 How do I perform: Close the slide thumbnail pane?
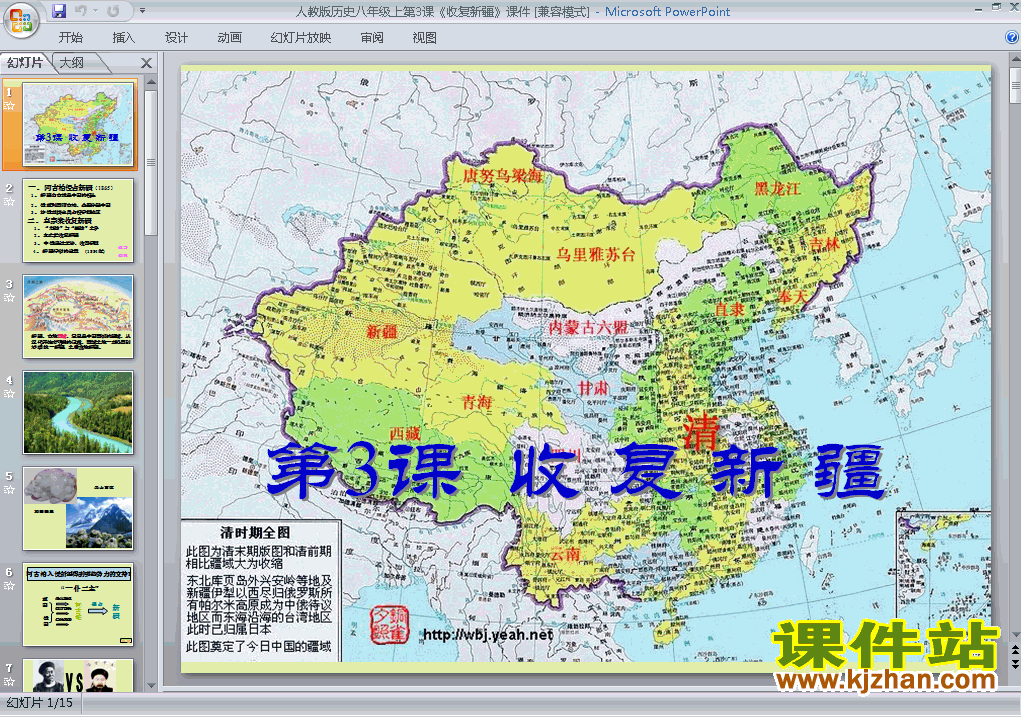pos(147,63)
